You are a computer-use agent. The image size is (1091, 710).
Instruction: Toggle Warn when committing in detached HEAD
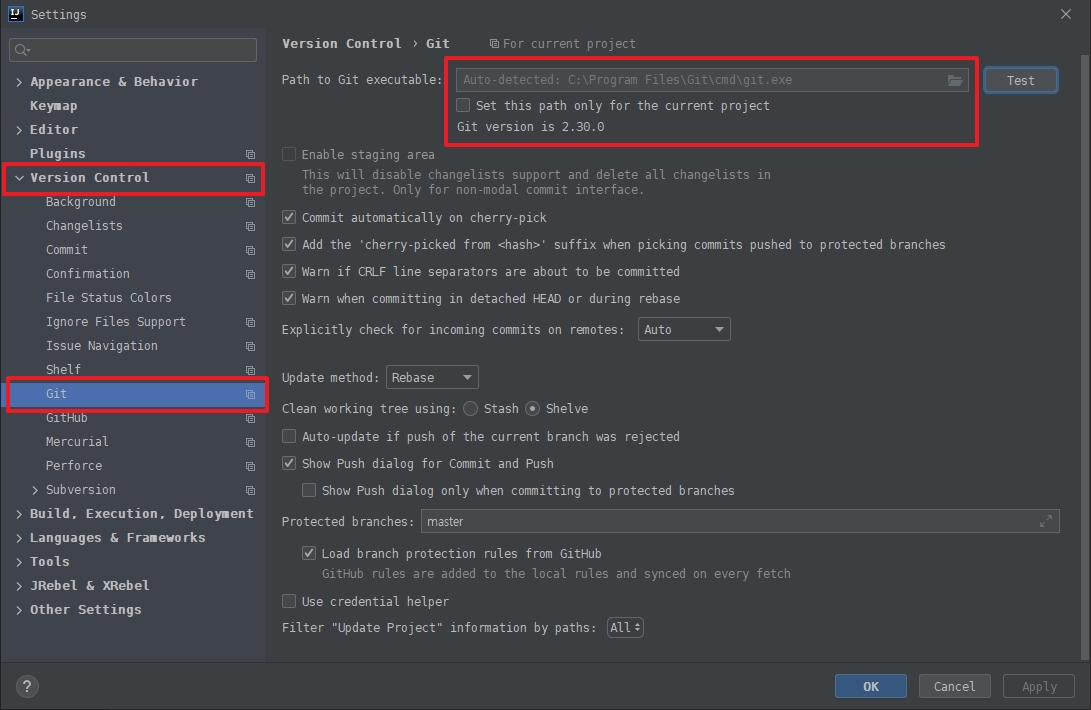pyautogui.click(x=289, y=298)
